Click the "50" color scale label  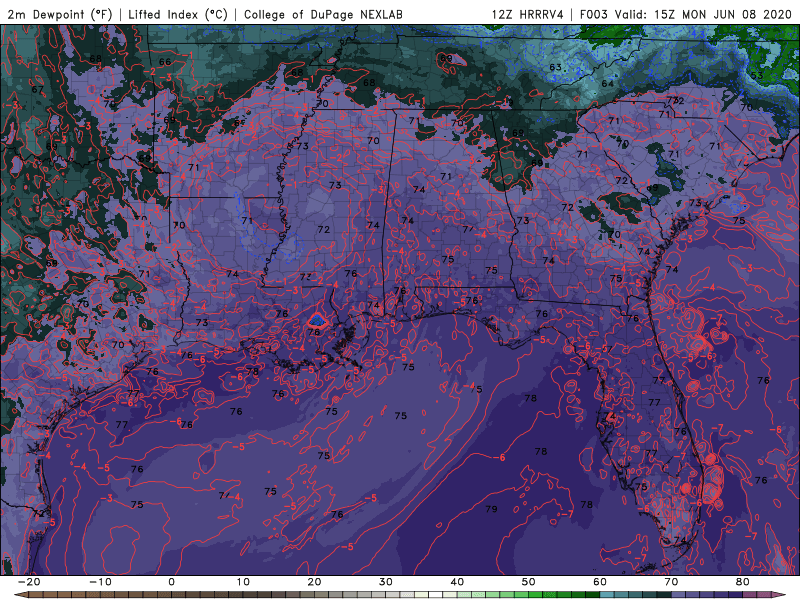tap(529, 582)
